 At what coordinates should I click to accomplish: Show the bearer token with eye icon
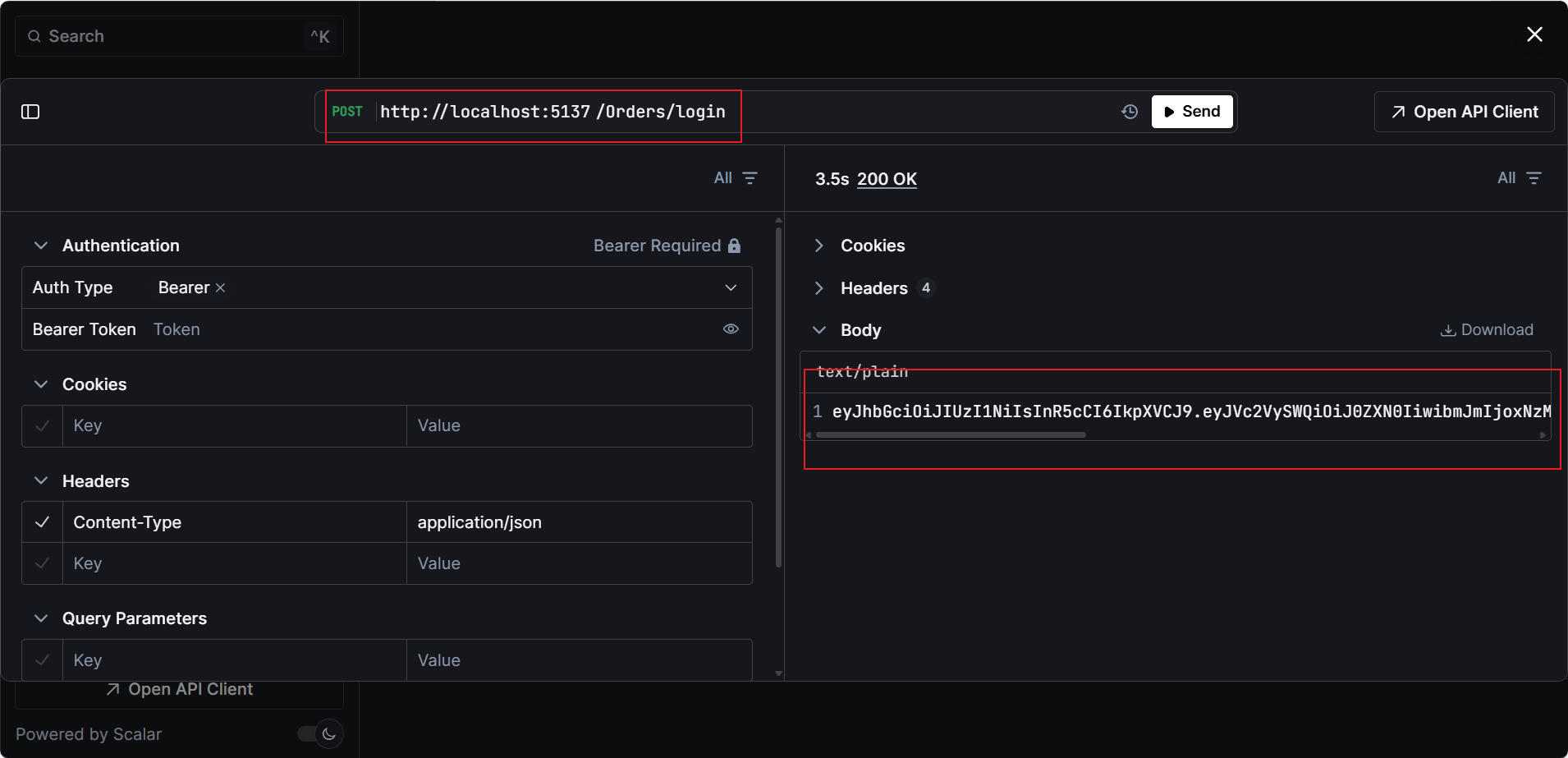tap(731, 329)
